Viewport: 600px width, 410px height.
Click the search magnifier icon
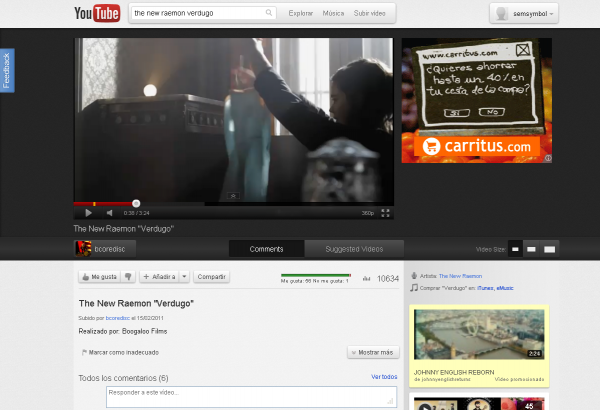270,13
